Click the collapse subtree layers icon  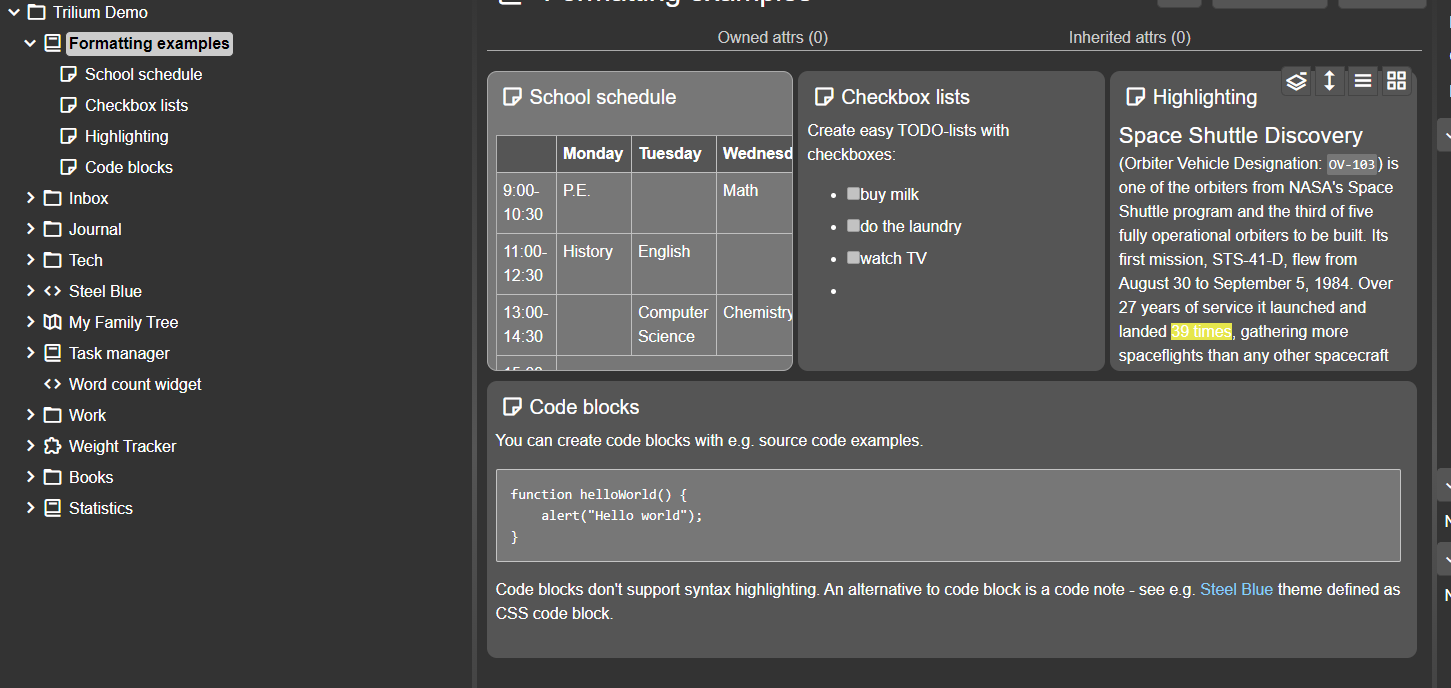tap(1296, 82)
